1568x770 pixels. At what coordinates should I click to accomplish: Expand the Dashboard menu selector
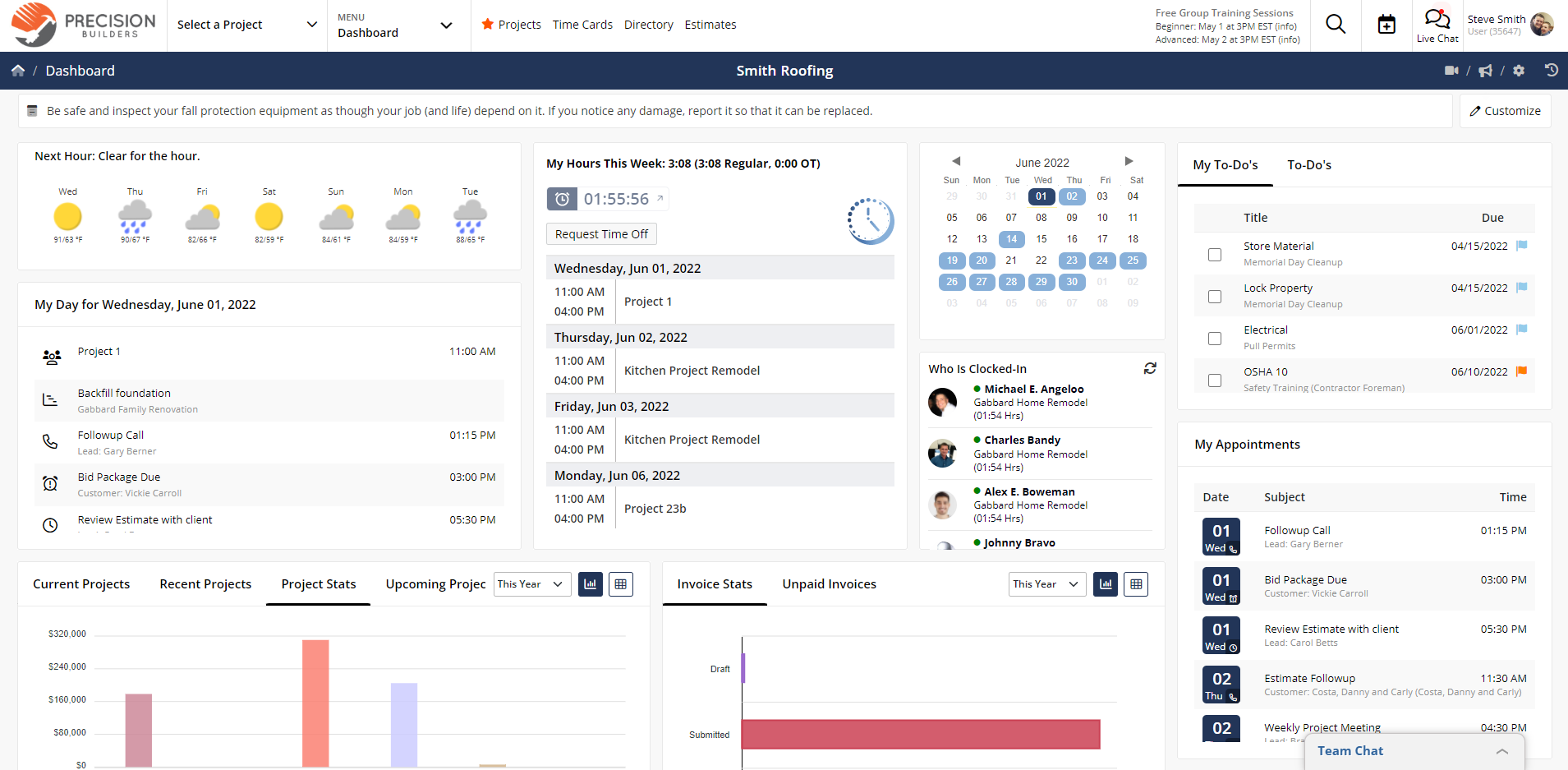(397, 25)
